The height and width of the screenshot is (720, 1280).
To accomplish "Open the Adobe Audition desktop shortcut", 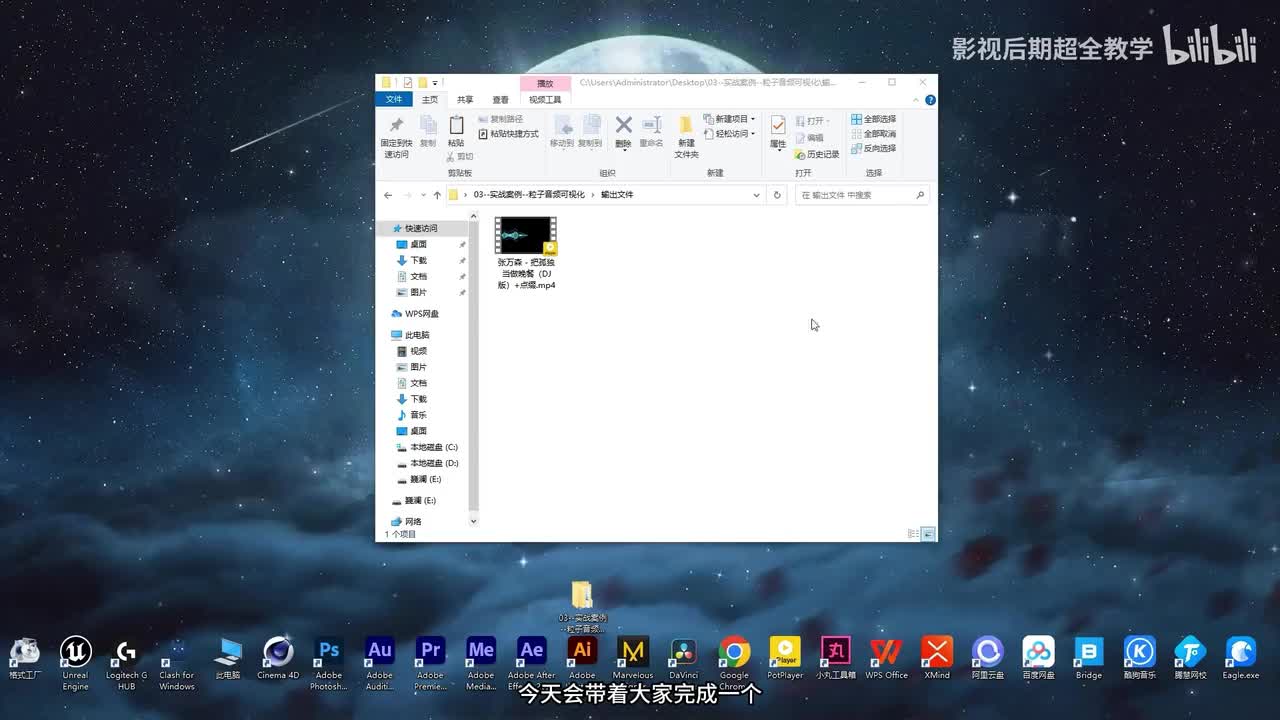I will 380,663.
